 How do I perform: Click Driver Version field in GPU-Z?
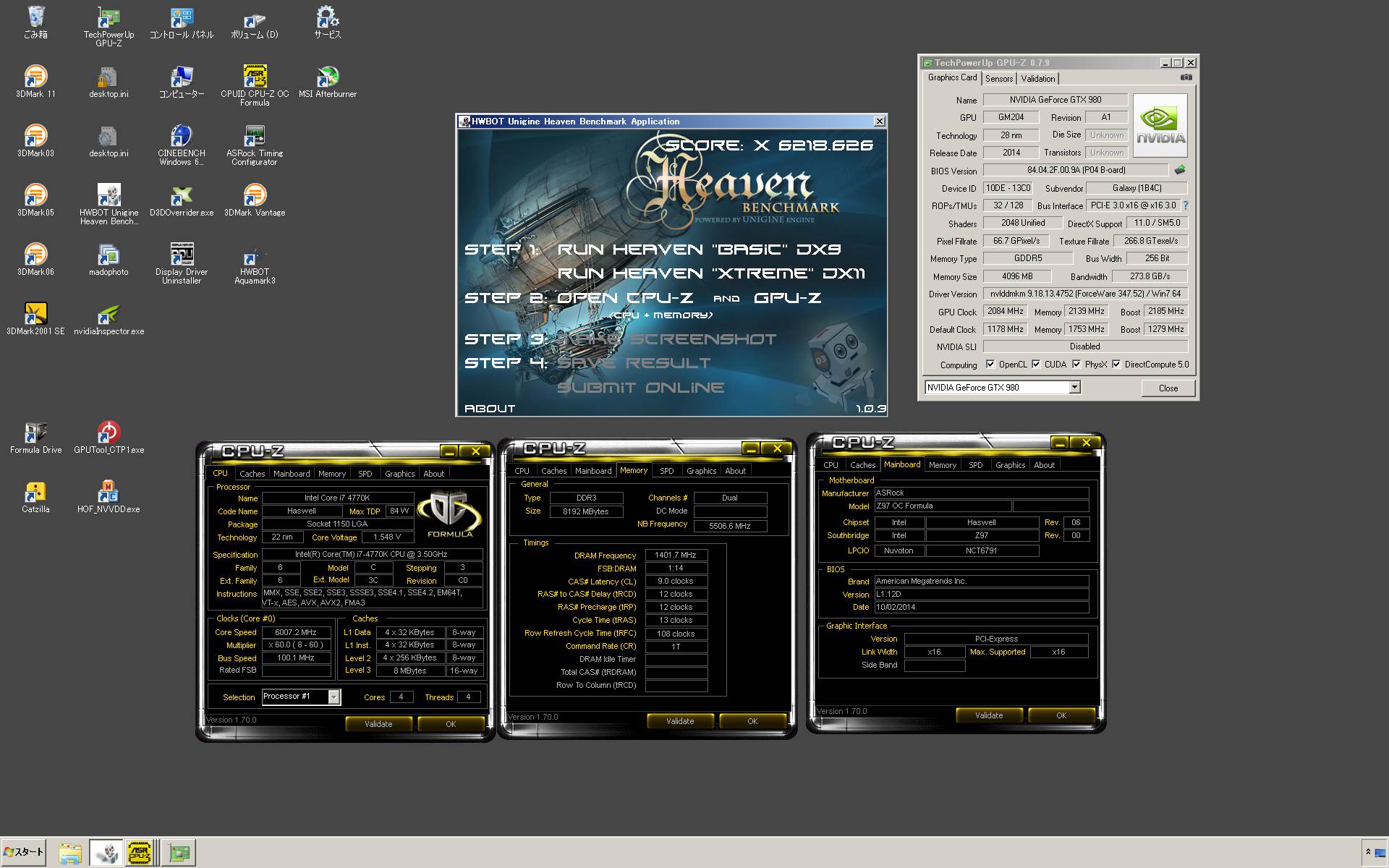coord(1085,294)
